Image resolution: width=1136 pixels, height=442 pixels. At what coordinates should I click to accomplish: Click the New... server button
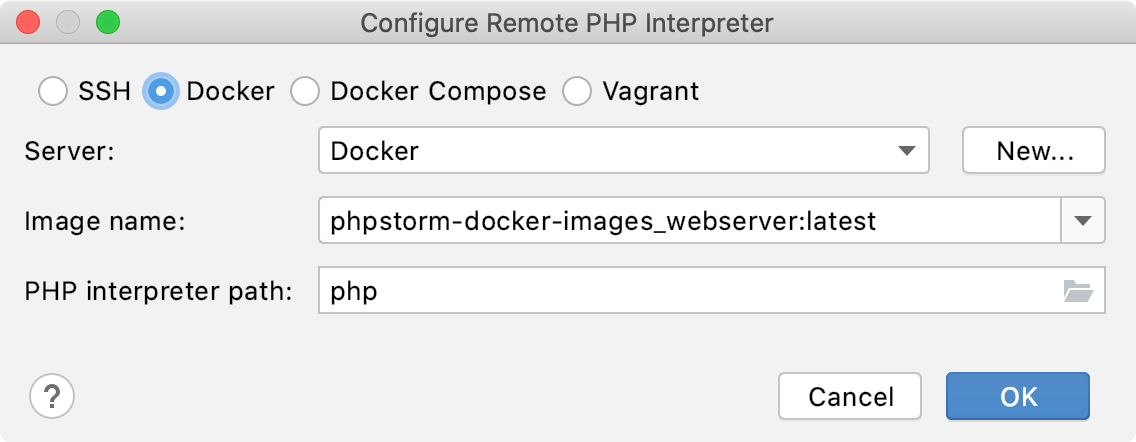click(1034, 151)
